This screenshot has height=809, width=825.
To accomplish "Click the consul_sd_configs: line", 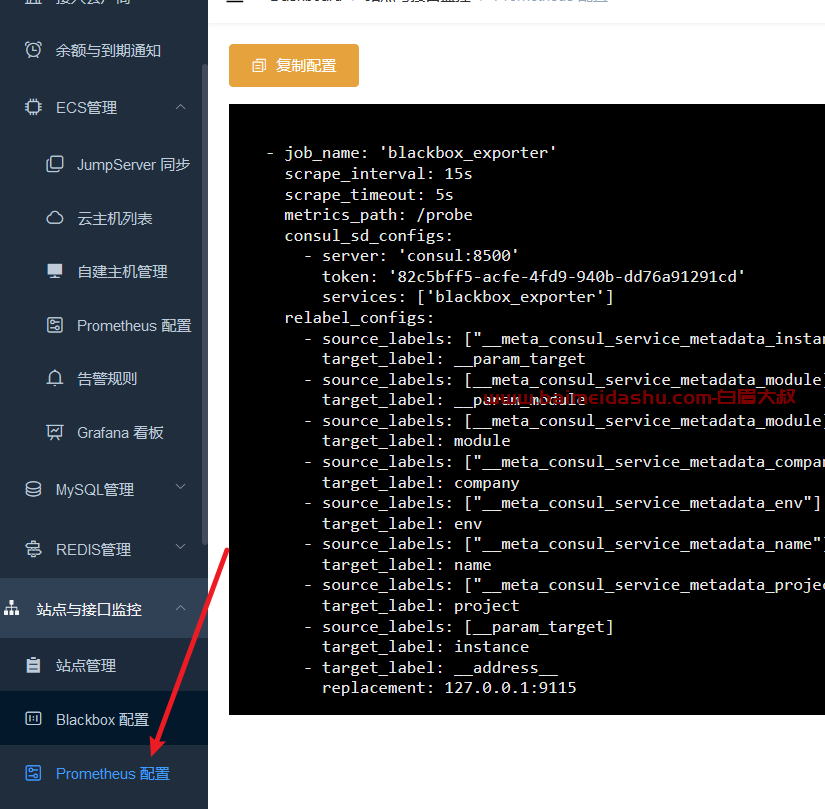I will [x=368, y=236].
